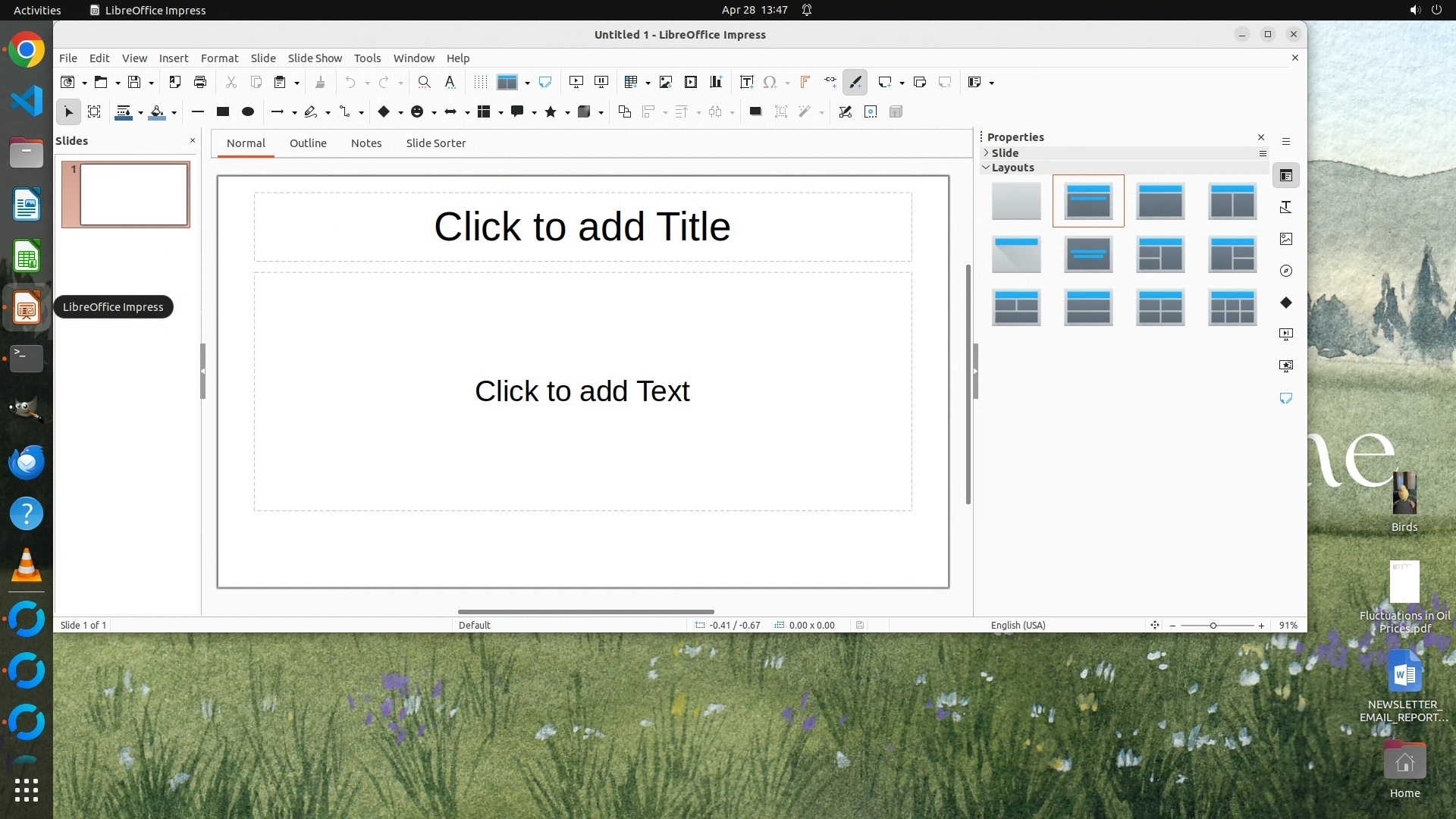Click the Print icon in toolbar
The width and height of the screenshot is (1456, 819).
(x=200, y=82)
